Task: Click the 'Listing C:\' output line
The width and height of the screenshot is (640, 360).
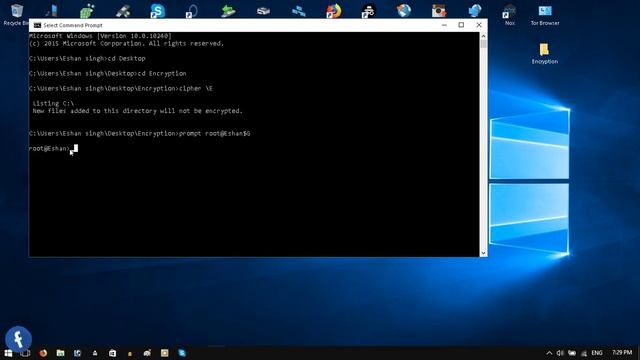Action: [53, 104]
